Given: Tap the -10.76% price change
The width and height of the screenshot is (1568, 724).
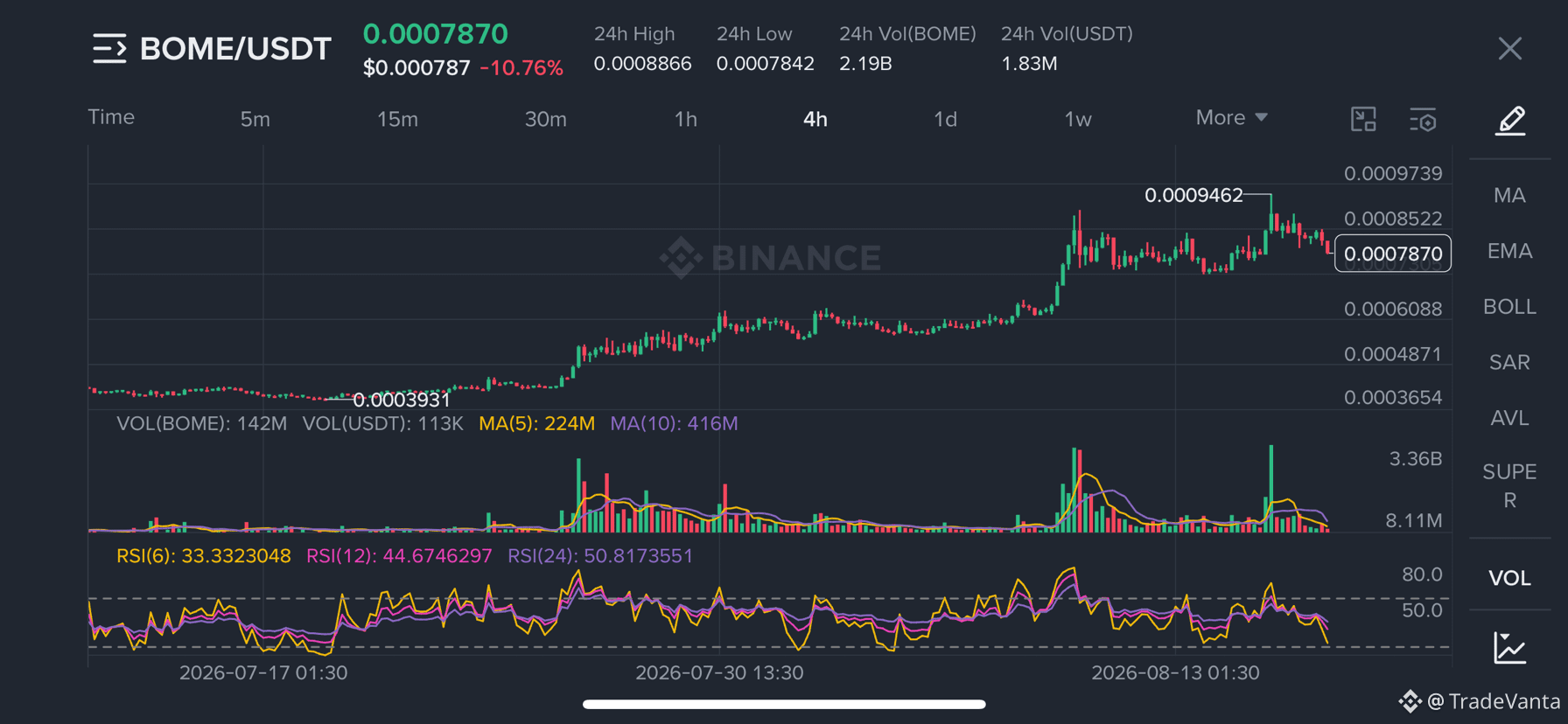Looking at the screenshot, I should [x=521, y=68].
